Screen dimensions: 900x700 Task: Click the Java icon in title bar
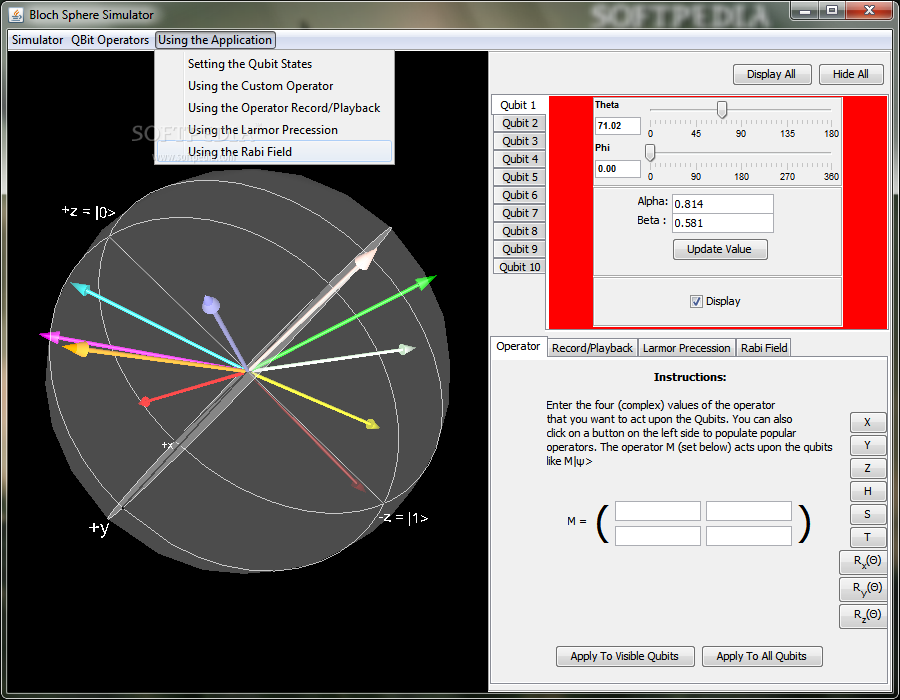[16, 15]
